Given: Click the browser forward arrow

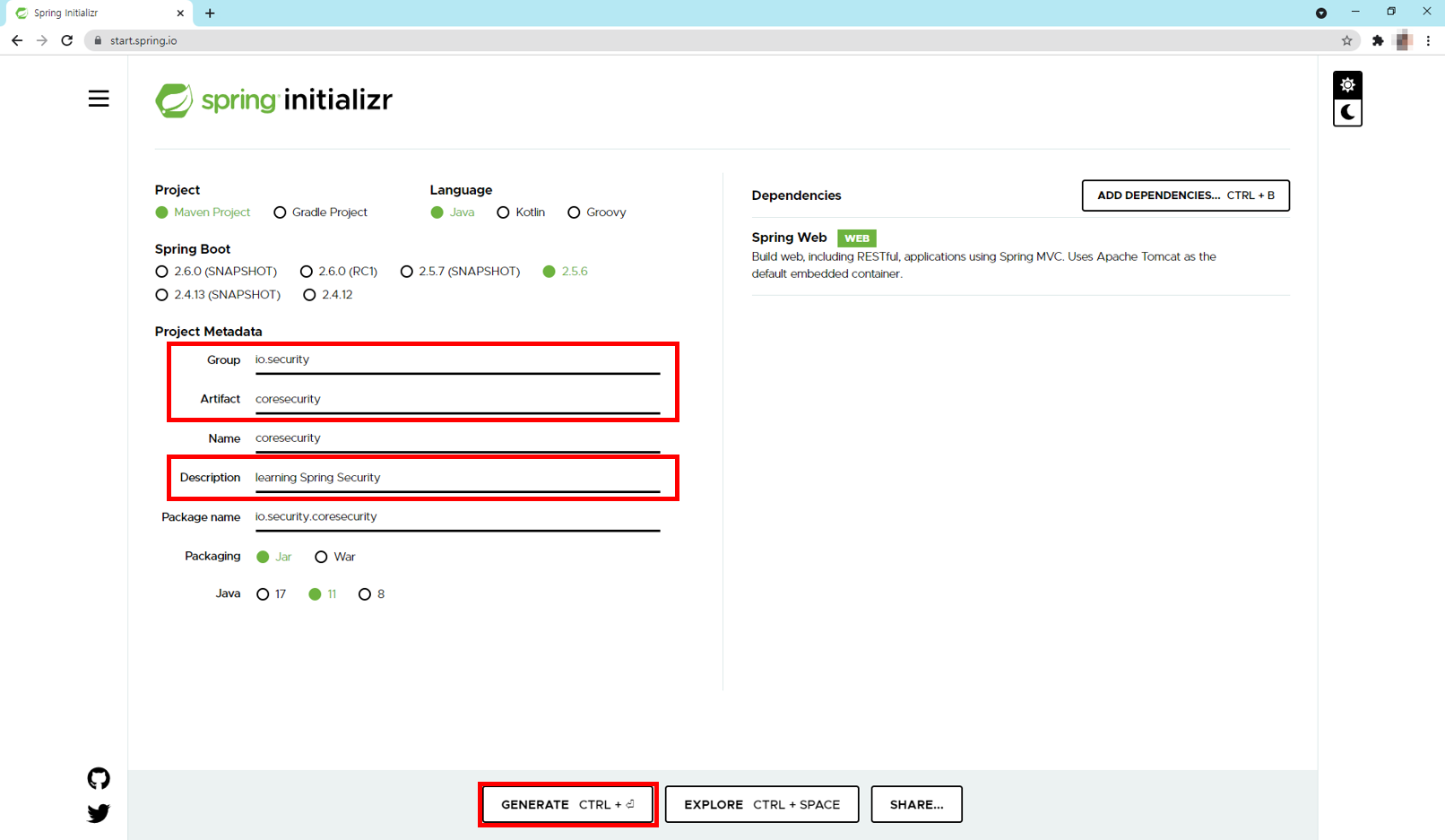Looking at the screenshot, I should coord(42,40).
